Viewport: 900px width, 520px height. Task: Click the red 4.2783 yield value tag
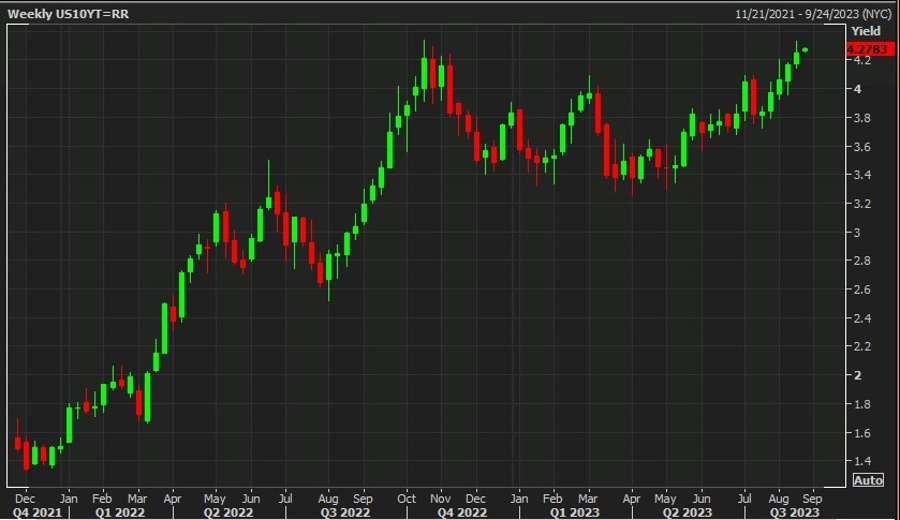(870, 49)
